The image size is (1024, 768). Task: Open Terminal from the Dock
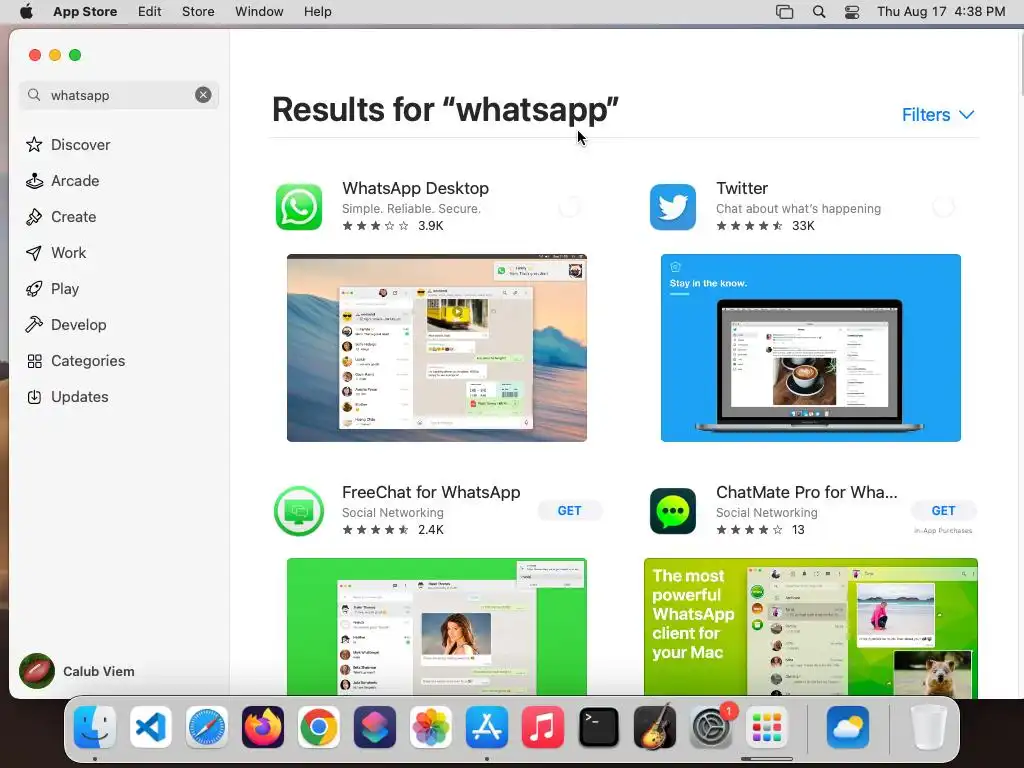tap(599, 727)
